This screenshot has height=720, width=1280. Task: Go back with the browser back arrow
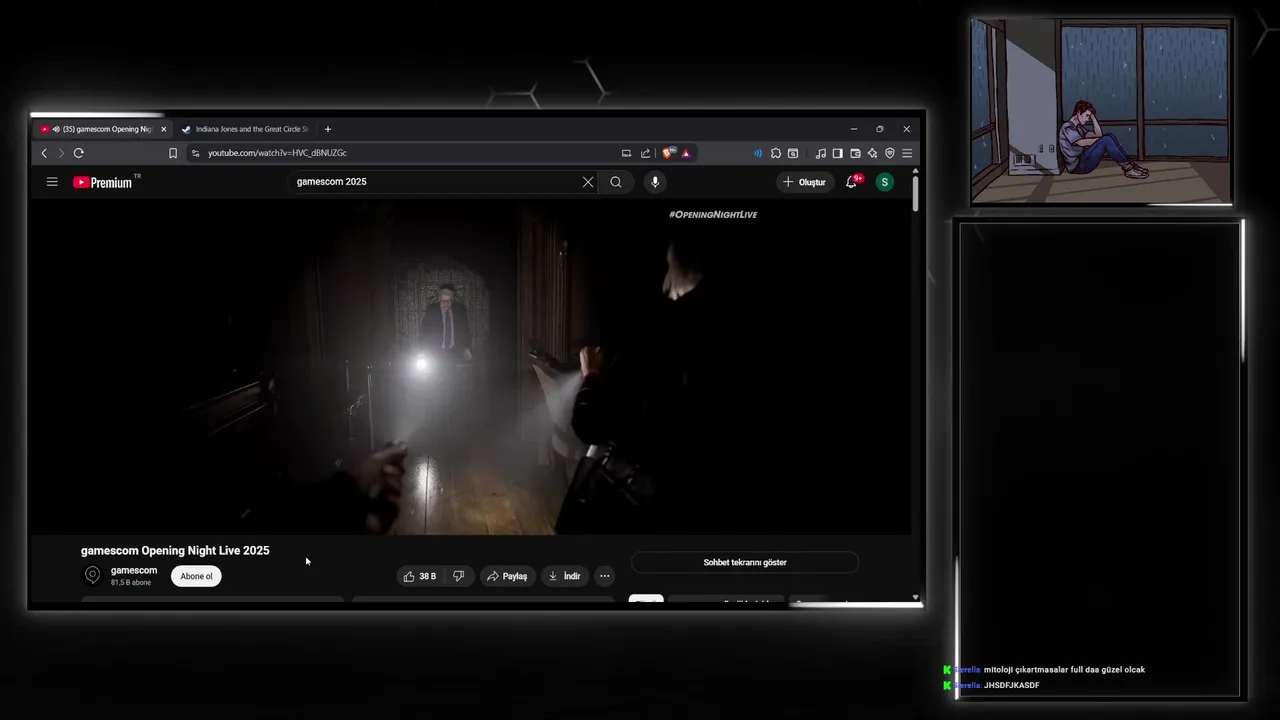click(44, 153)
